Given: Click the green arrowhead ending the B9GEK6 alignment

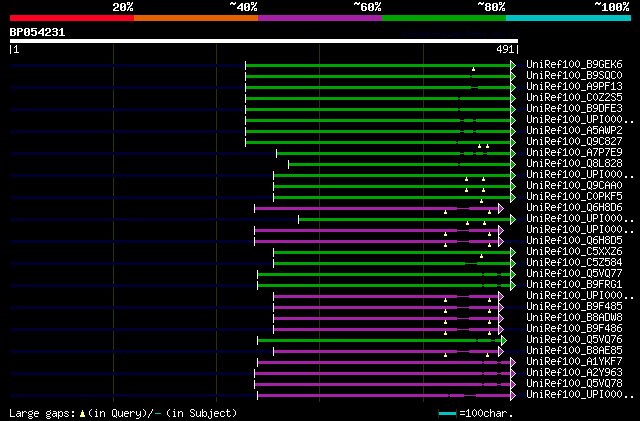Looking at the screenshot, I should point(513,65).
